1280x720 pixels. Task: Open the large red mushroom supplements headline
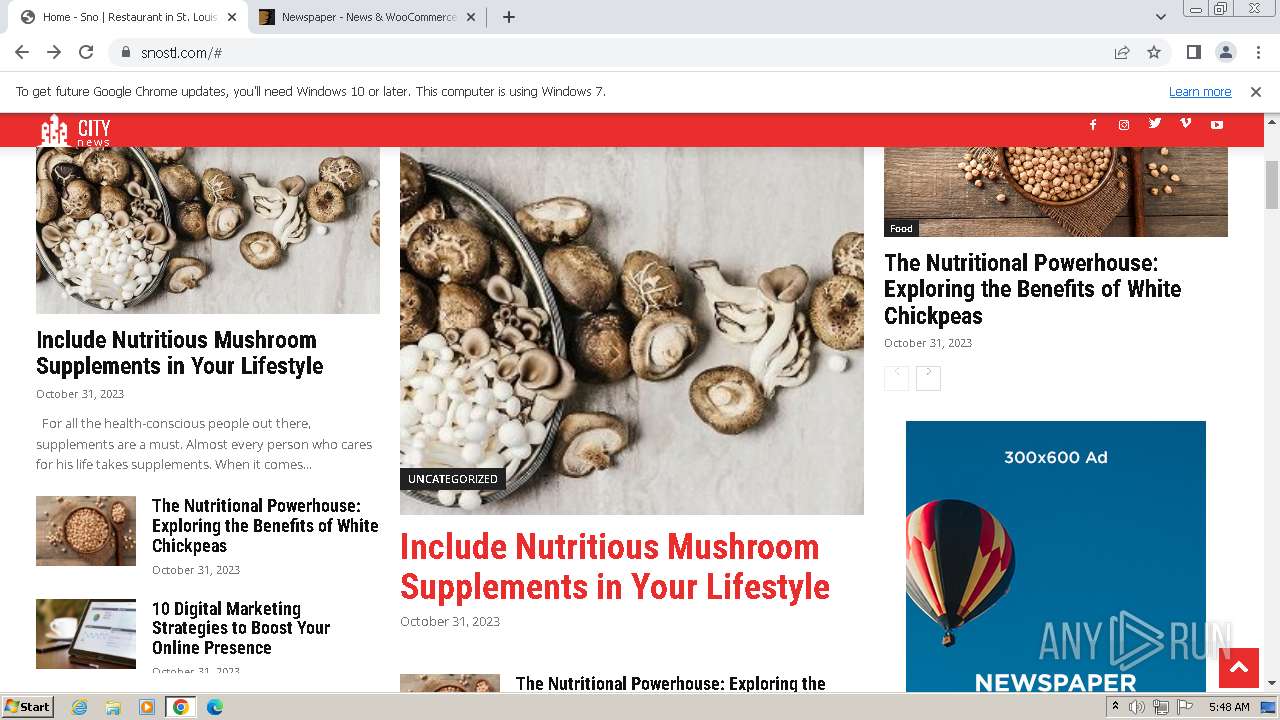point(615,567)
